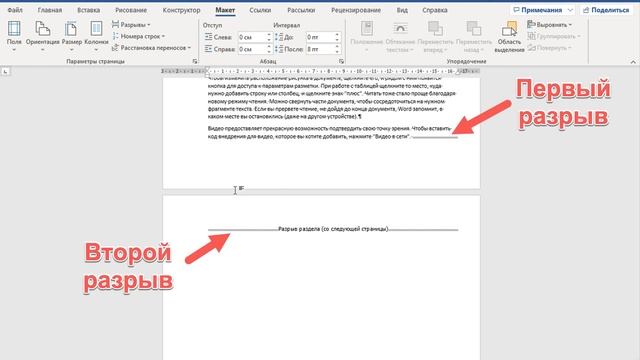The width and height of the screenshot is (640, 360).
Task: Click the После spacing field
Action: [320, 49]
